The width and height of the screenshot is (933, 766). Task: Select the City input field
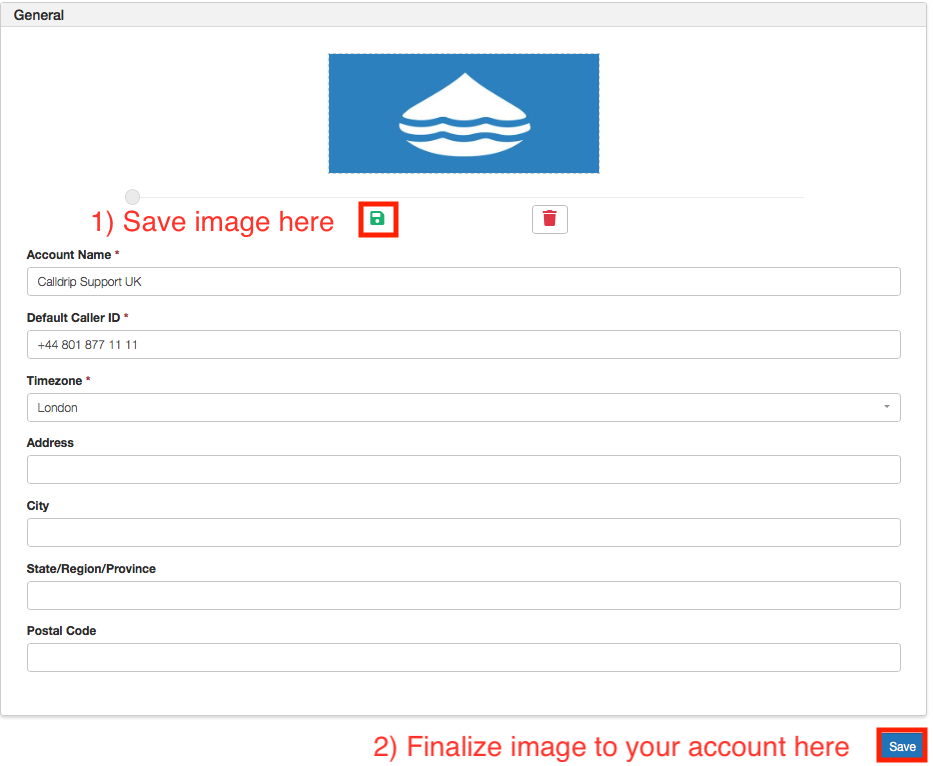pos(464,533)
